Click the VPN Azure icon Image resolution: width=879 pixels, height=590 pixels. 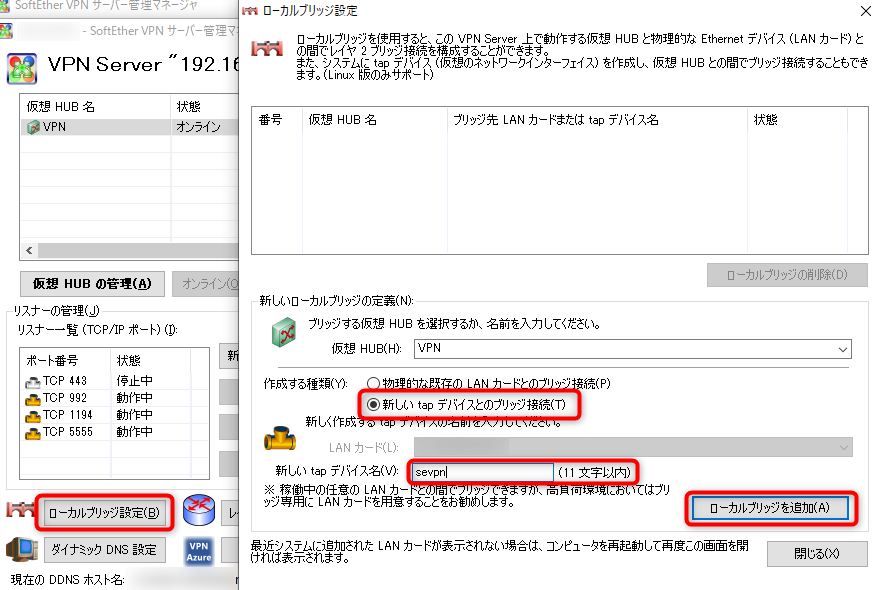pyautogui.click(x=199, y=551)
